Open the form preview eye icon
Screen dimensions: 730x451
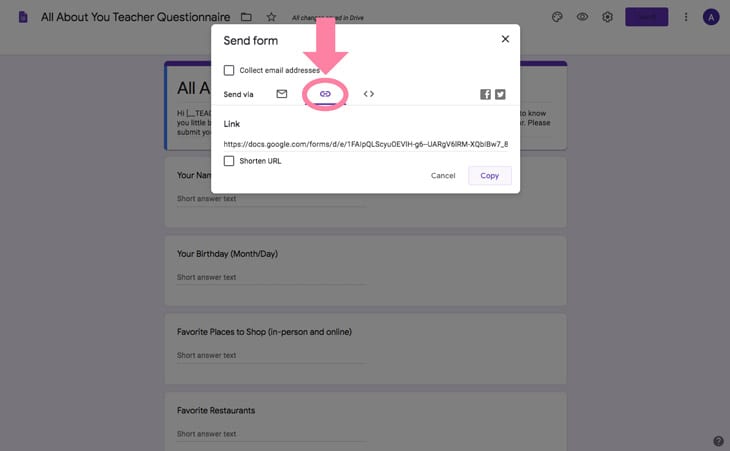coord(582,17)
